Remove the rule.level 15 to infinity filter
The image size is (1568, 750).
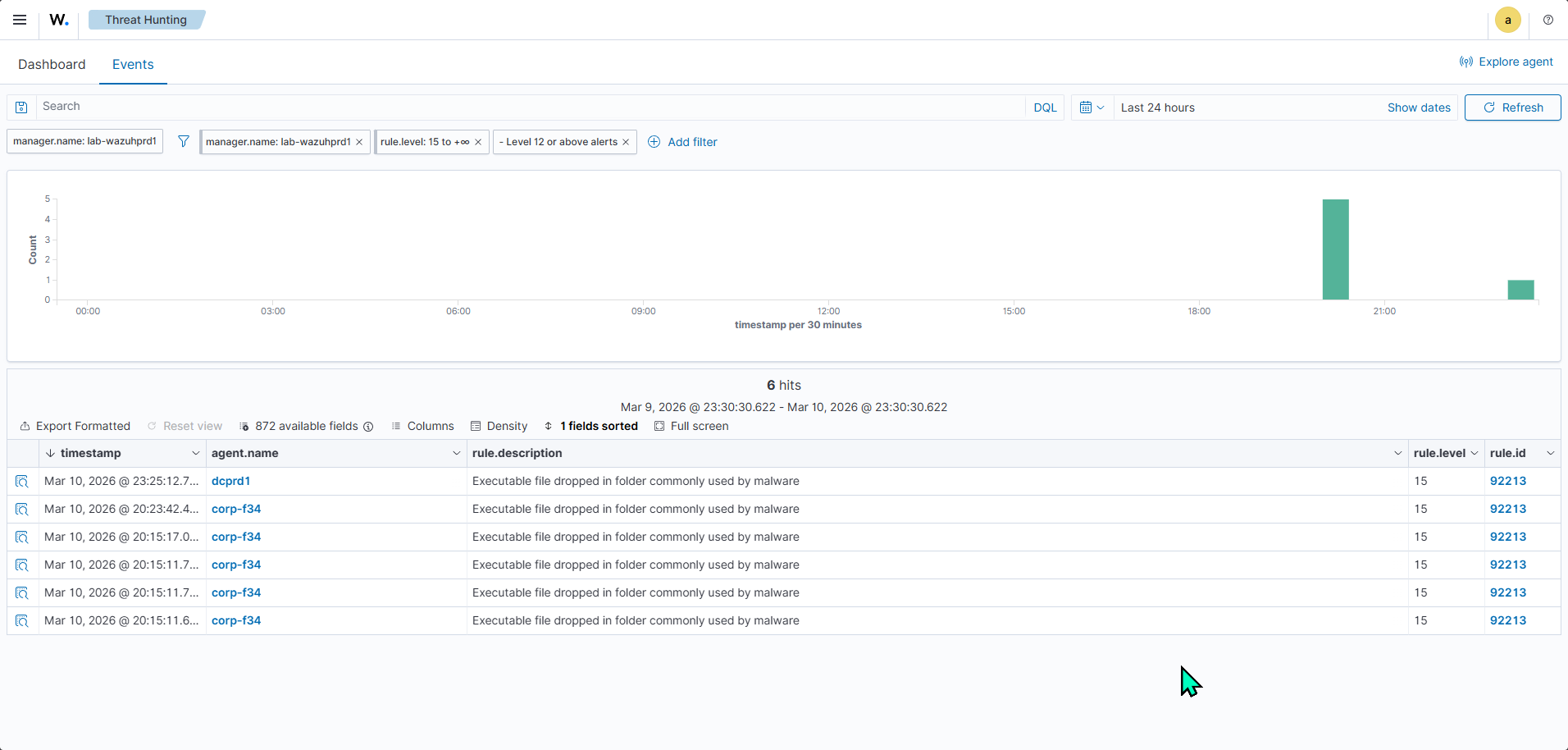pyautogui.click(x=478, y=142)
